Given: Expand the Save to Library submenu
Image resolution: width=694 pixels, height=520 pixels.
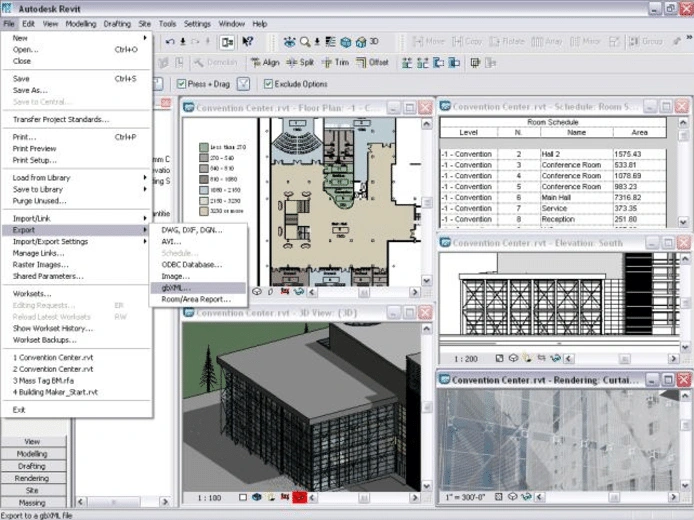Looking at the screenshot, I should [145, 189].
